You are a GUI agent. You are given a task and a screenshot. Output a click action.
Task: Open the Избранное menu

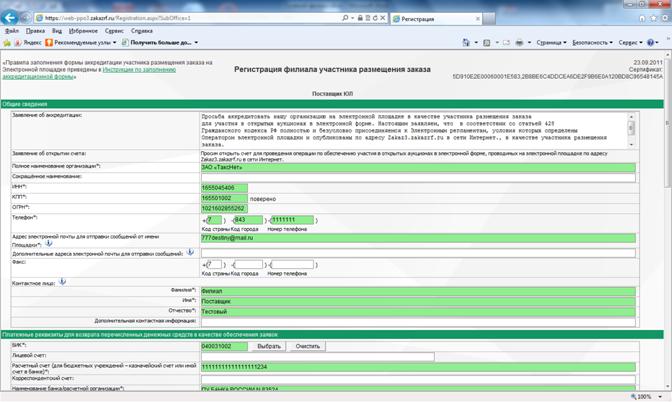point(83,31)
